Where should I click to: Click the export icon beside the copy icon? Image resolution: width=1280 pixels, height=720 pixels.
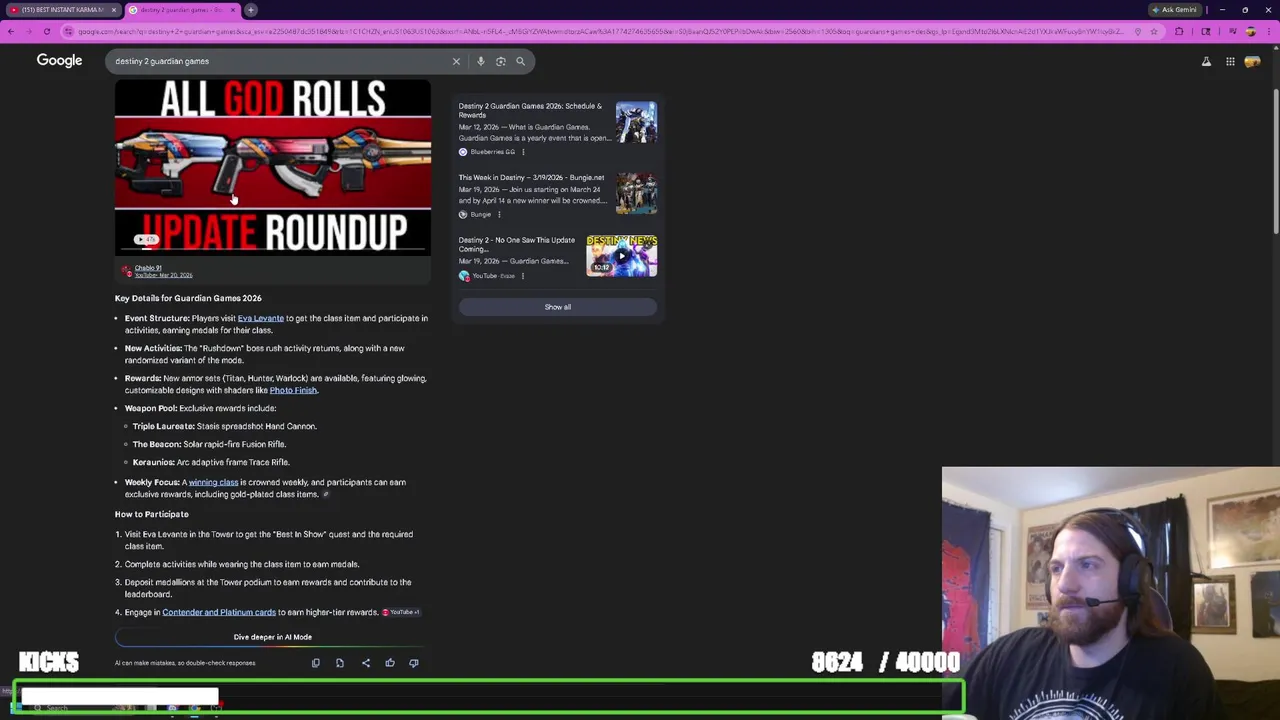(340, 663)
